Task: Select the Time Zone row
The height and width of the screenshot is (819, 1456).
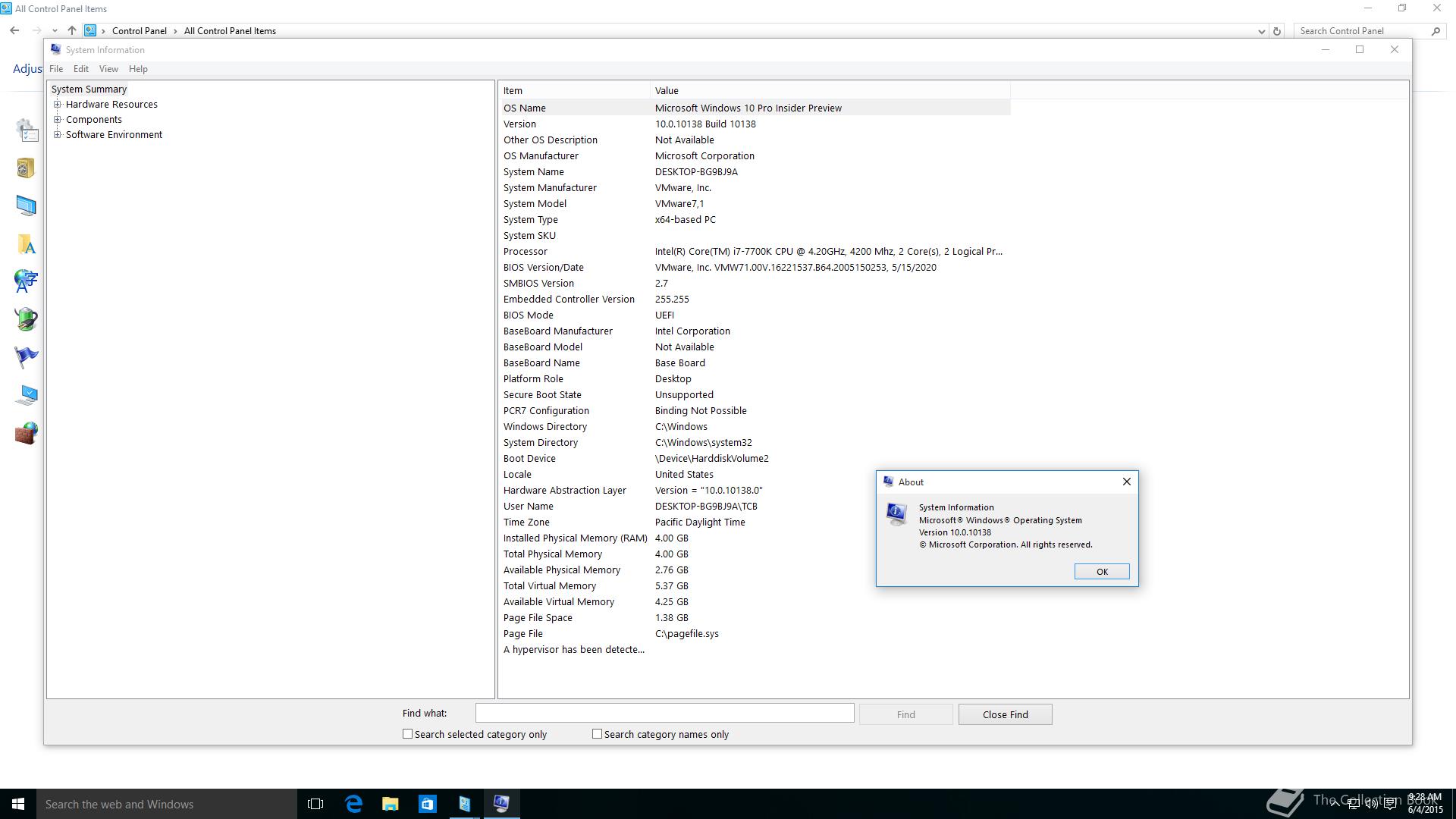Action: 755,522
